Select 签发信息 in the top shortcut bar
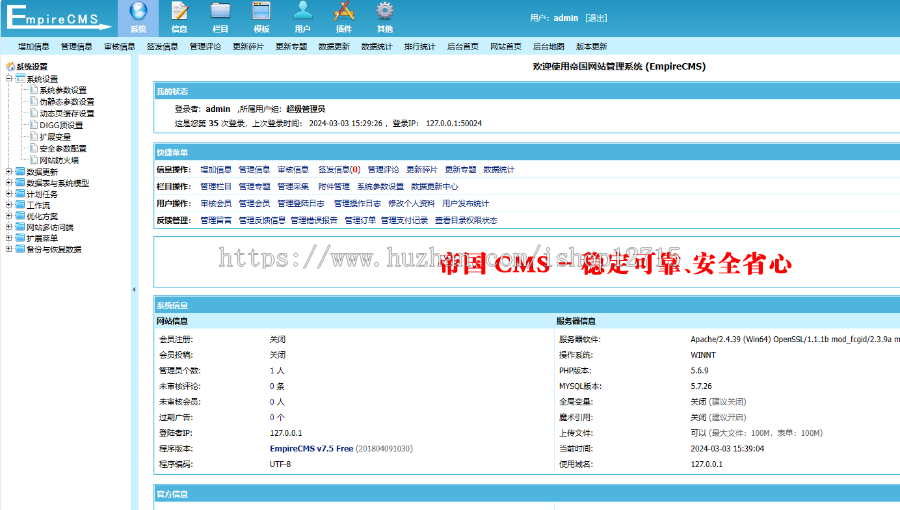This screenshot has height=510, width=900. point(162,46)
